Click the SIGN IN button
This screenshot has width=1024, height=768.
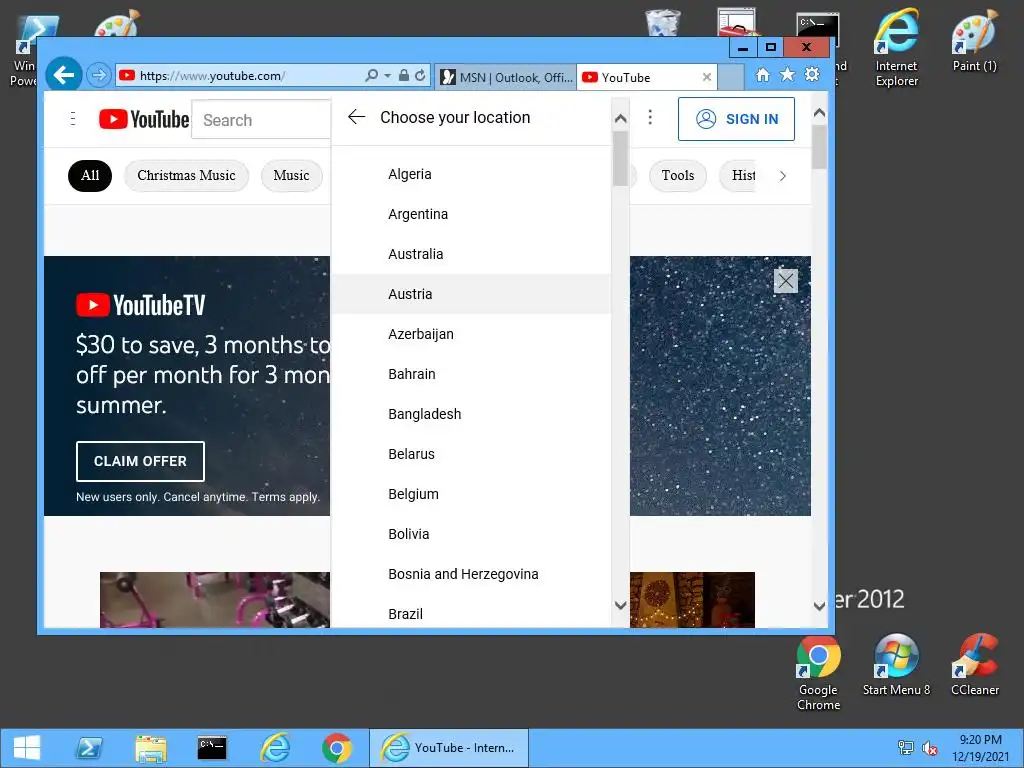736,119
